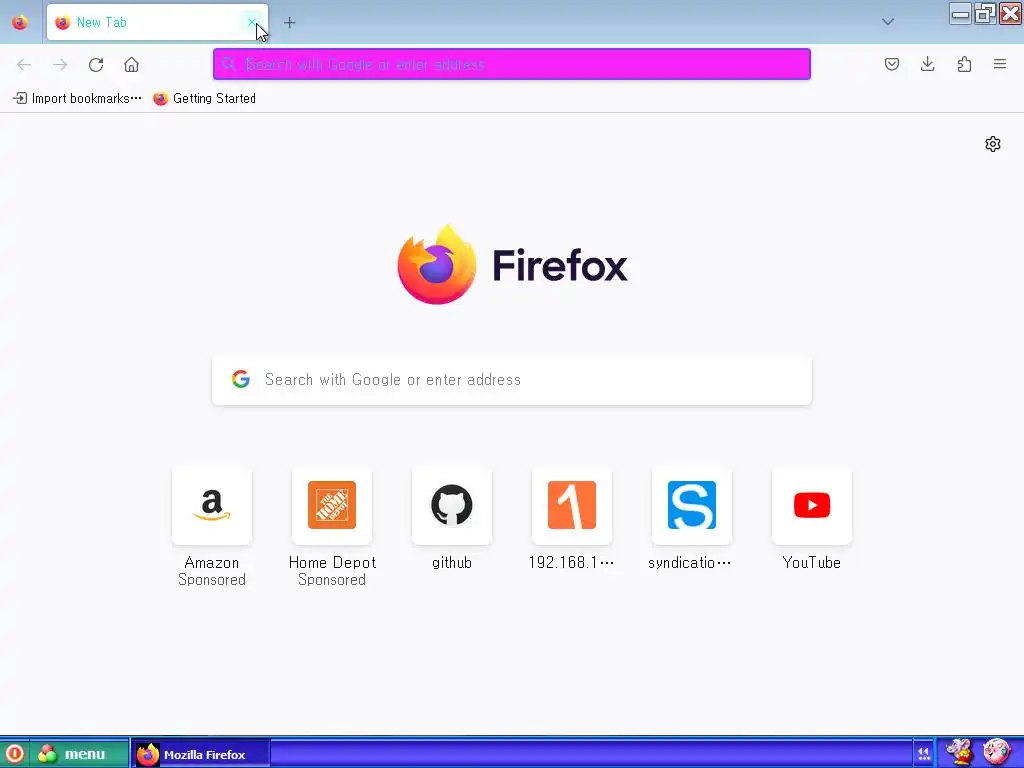The width and height of the screenshot is (1024, 768).
Task: Click the Google search box on the page
Action: tap(512, 380)
